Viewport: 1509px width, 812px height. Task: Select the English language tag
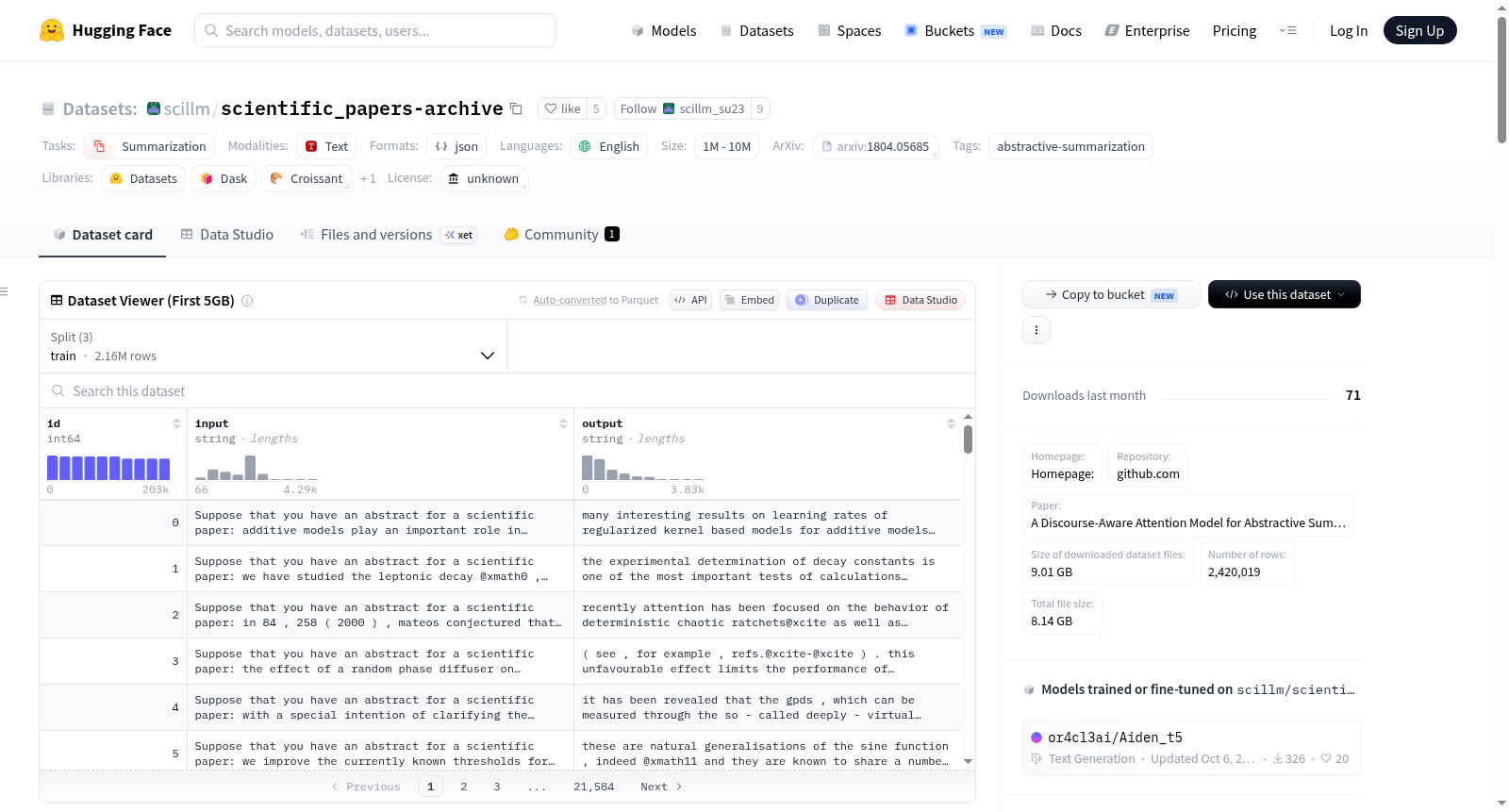point(608,146)
